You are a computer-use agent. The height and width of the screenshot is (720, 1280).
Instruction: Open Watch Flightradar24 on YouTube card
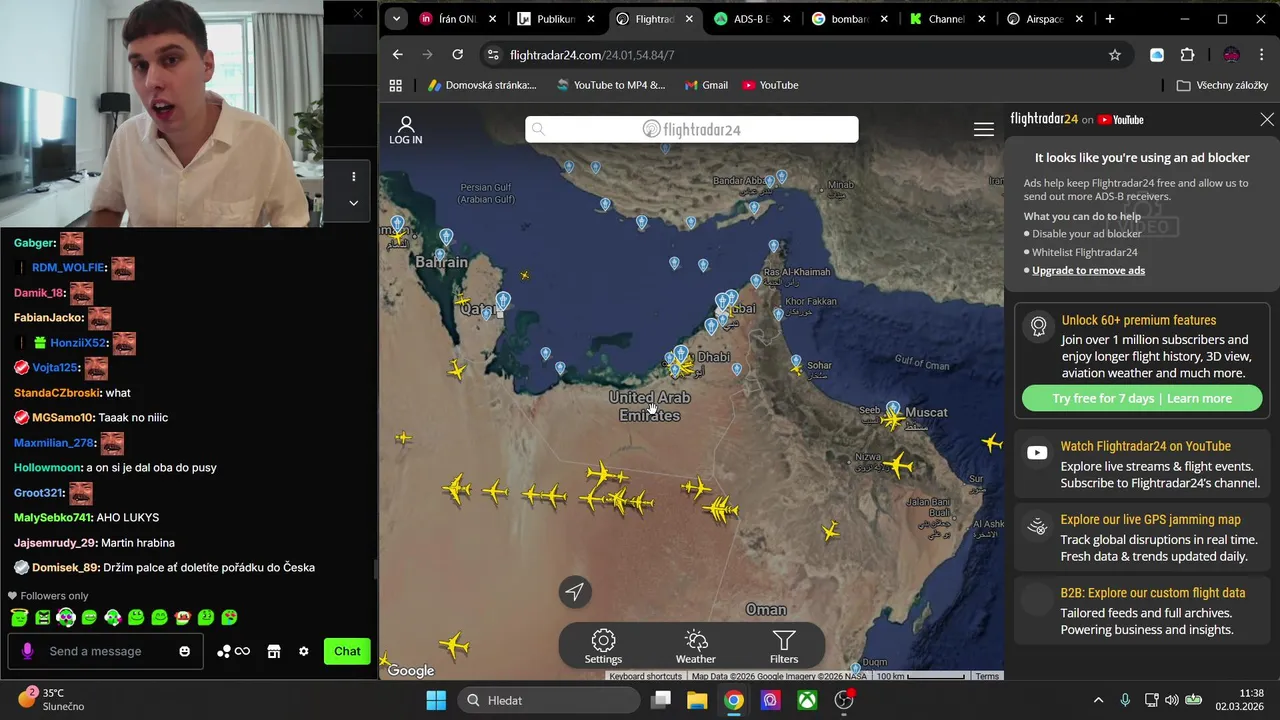point(1142,464)
